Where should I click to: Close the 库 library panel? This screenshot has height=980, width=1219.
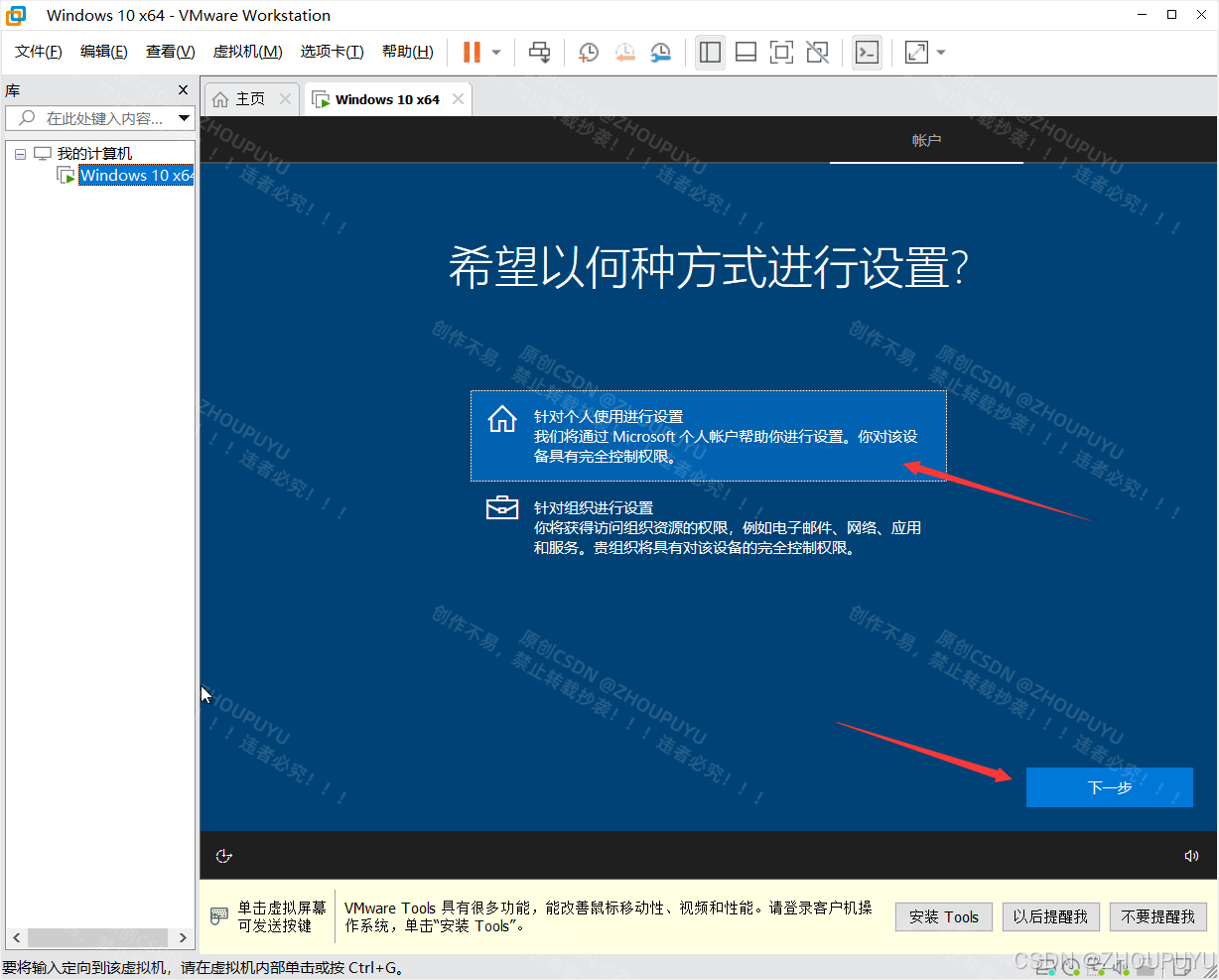click(183, 90)
